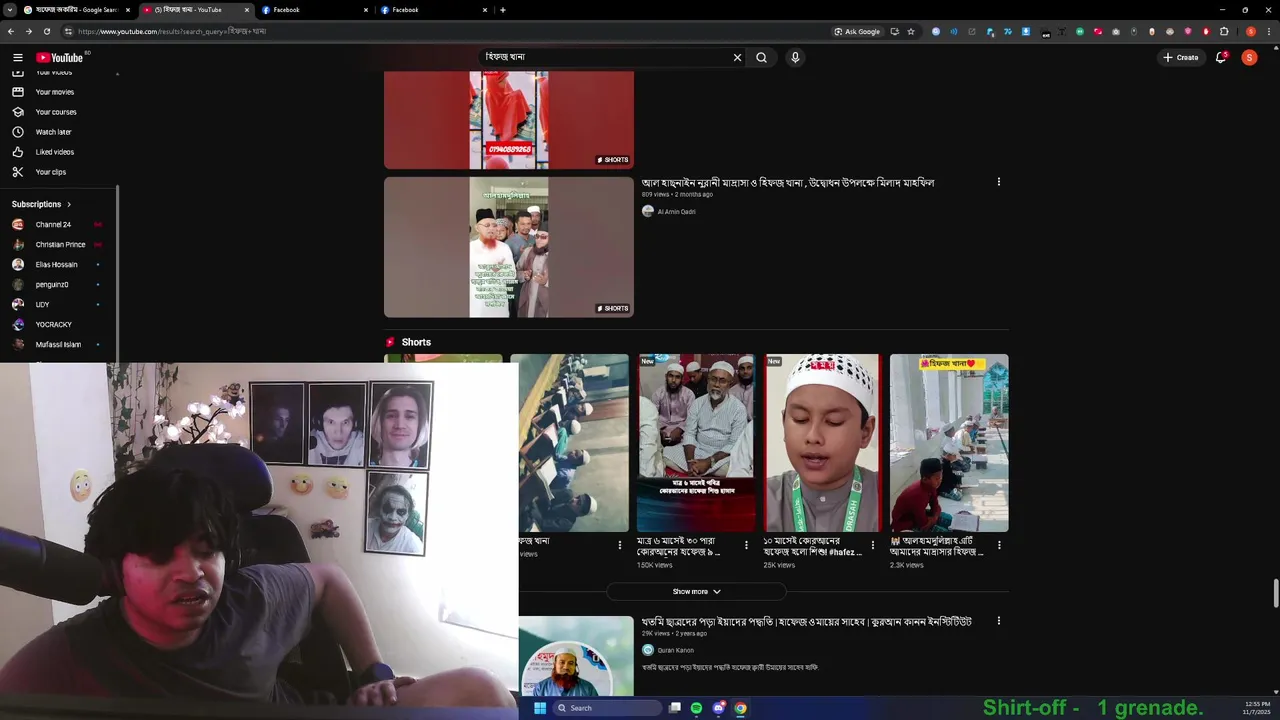Open Spotify from the taskbar
The image size is (1280, 720).
click(696, 708)
